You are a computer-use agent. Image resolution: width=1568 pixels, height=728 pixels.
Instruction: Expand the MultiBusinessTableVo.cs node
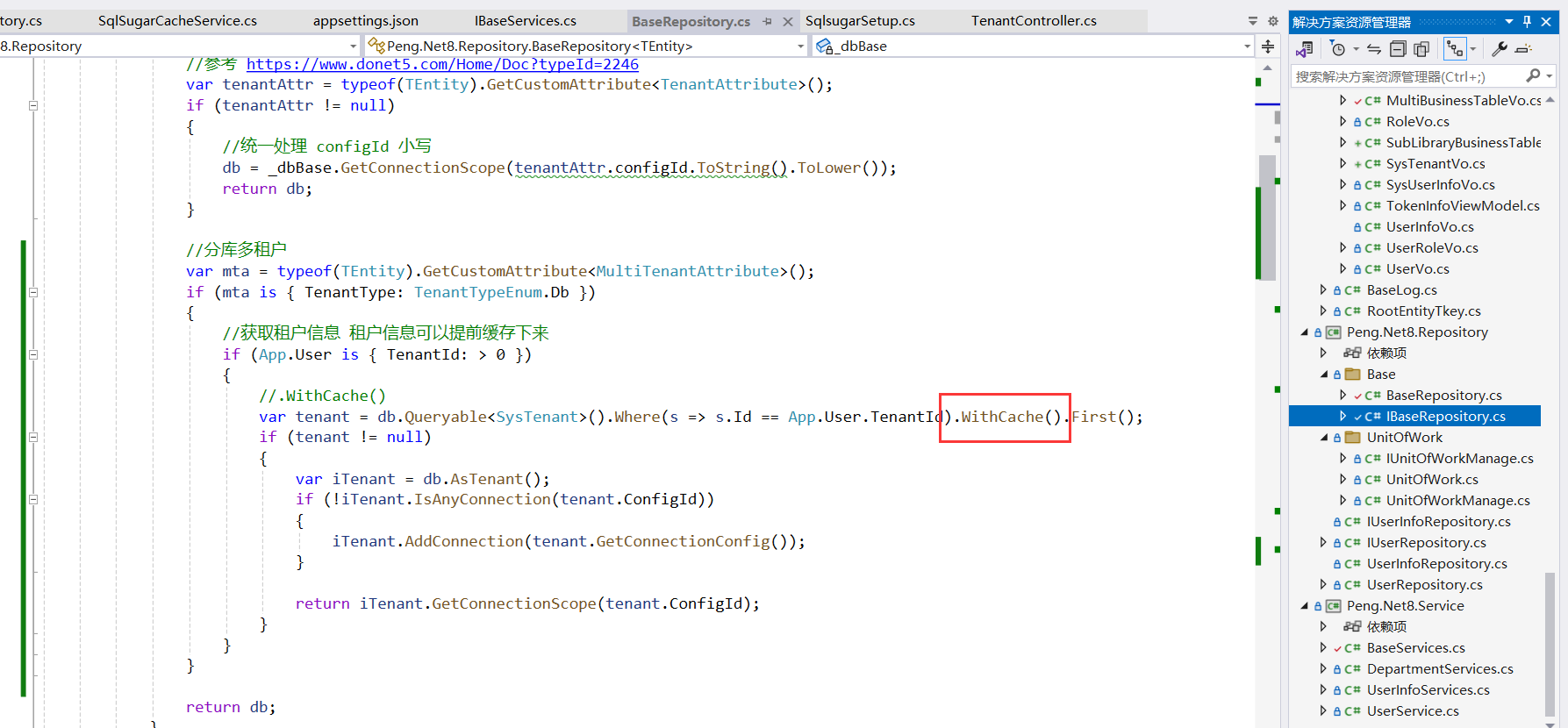(x=1342, y=101)
